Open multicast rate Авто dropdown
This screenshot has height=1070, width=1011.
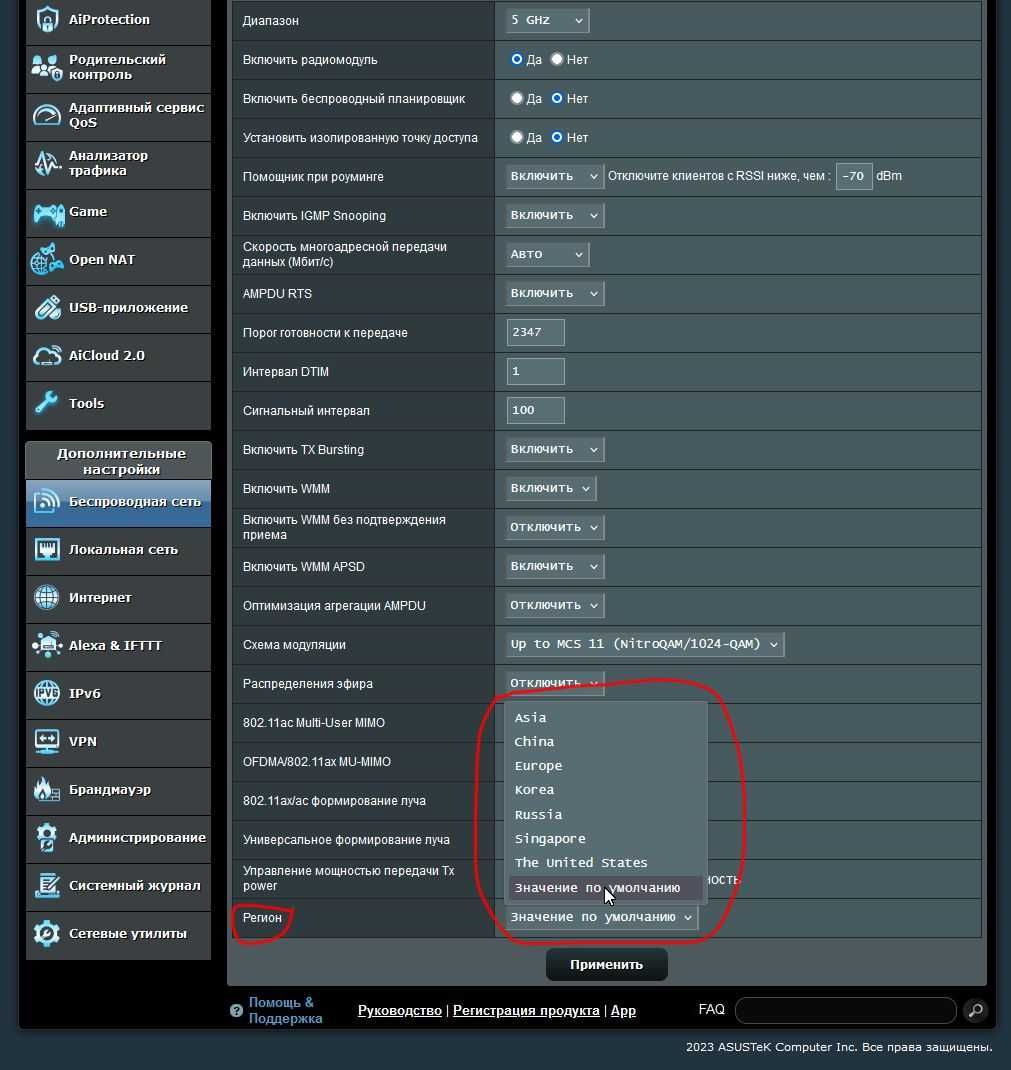pos(547,254)
